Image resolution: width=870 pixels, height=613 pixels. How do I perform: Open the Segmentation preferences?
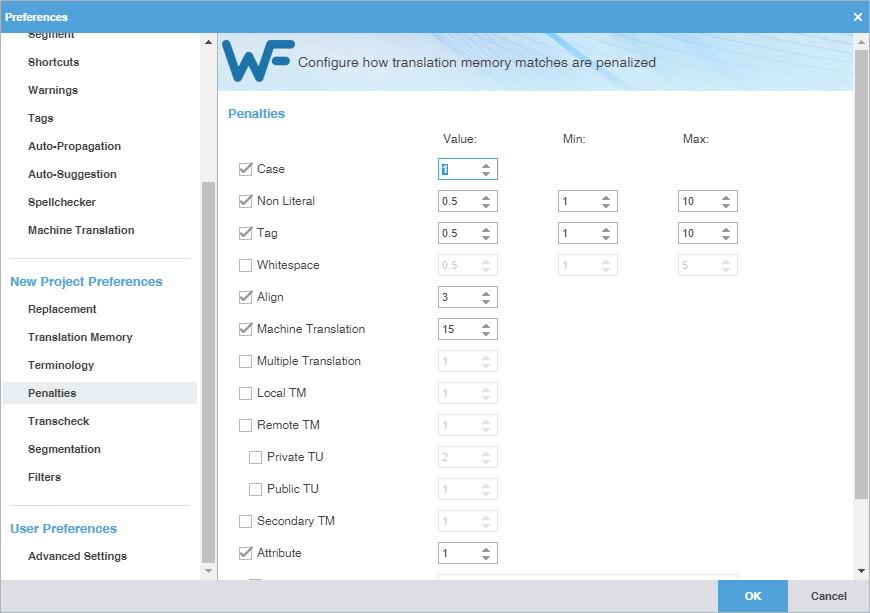(x=64, y=449)
